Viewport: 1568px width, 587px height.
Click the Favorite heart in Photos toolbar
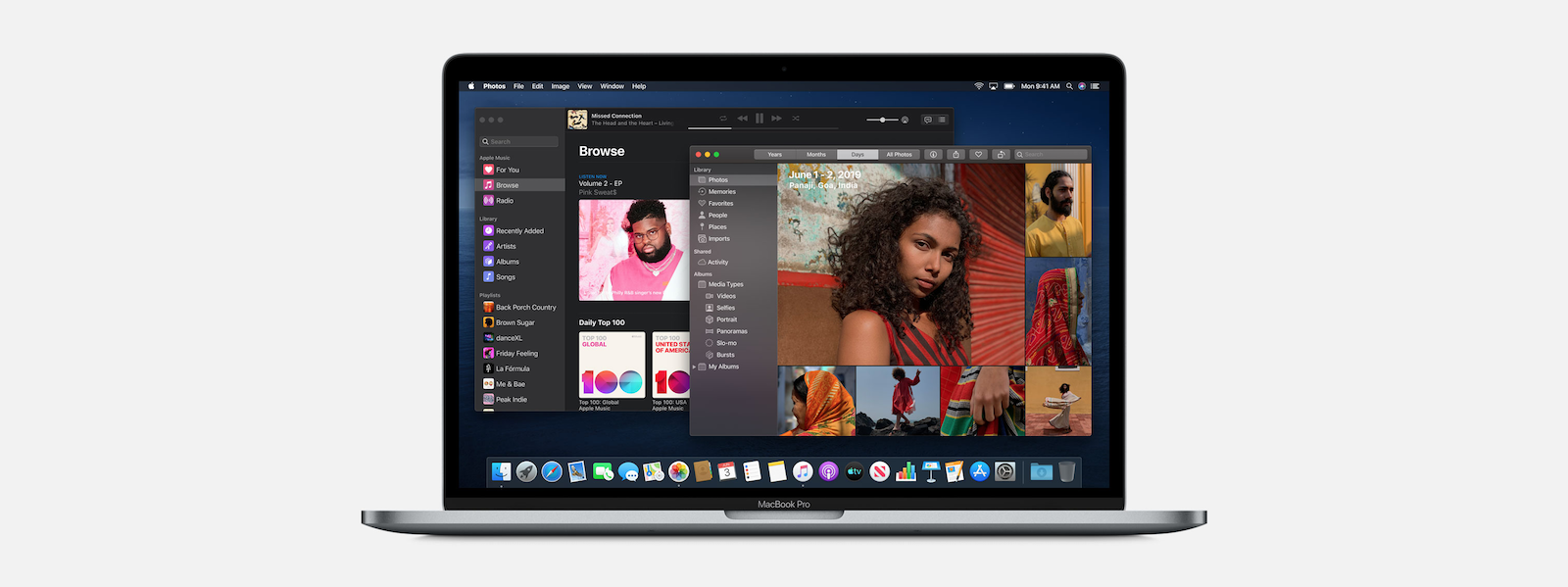point(978,155)
